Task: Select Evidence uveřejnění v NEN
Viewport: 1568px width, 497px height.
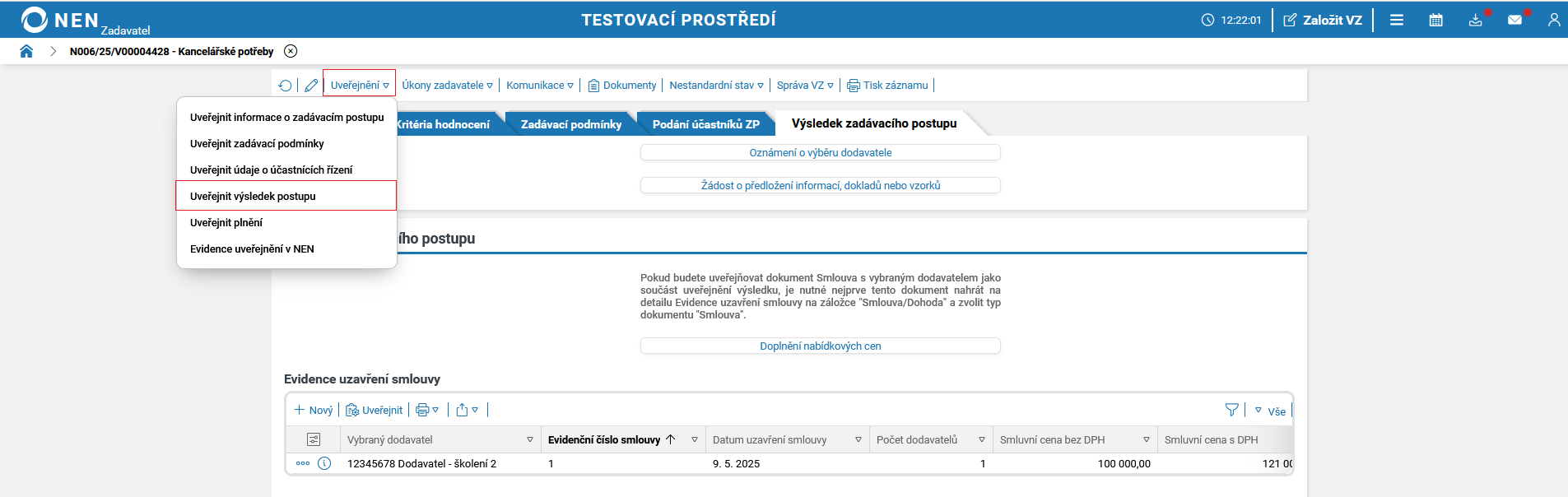Action: point(286,249)
